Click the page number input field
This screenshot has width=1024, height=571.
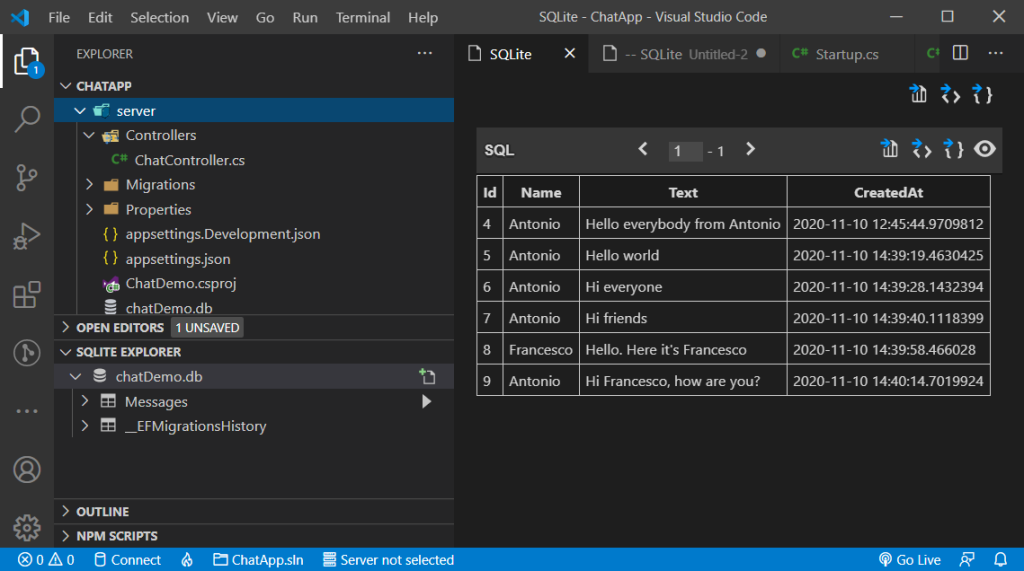685,151
